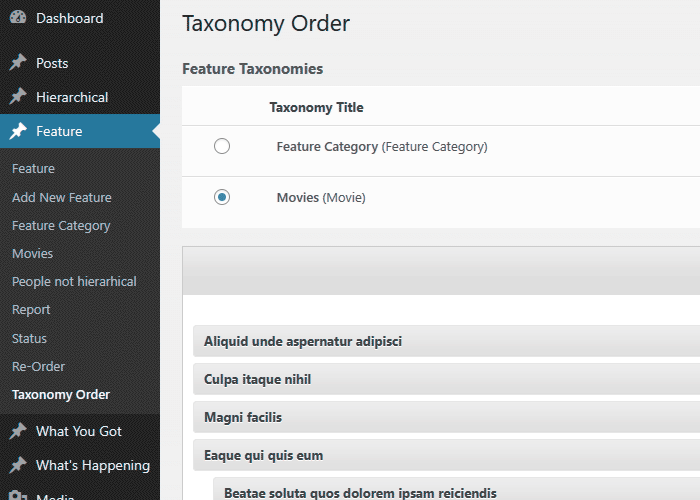Select the Aliquid unde aspernatur adipisci item
This screenshot has height=500, width=700.
(303, 341)
